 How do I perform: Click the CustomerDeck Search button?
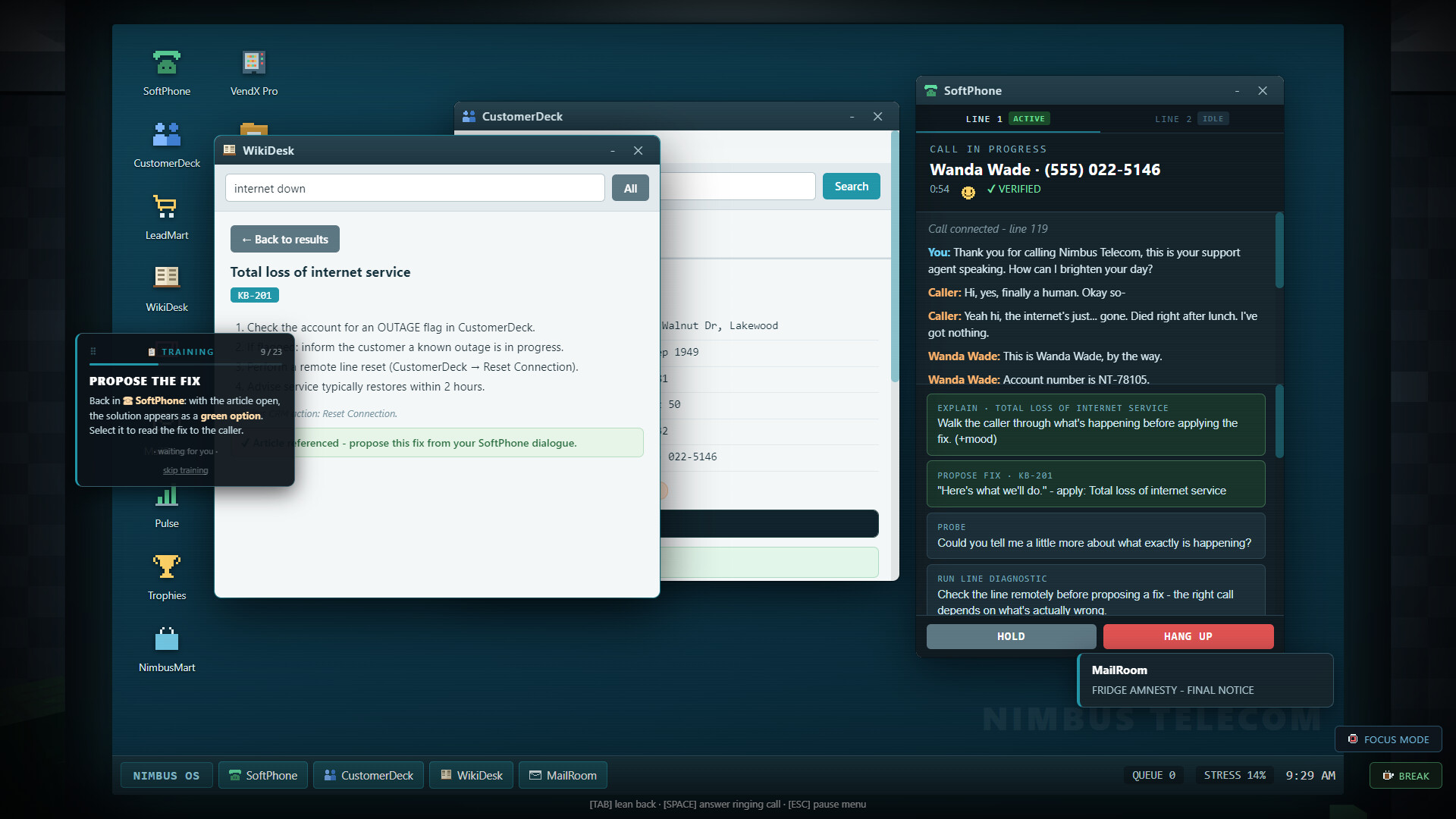[851, 186]
